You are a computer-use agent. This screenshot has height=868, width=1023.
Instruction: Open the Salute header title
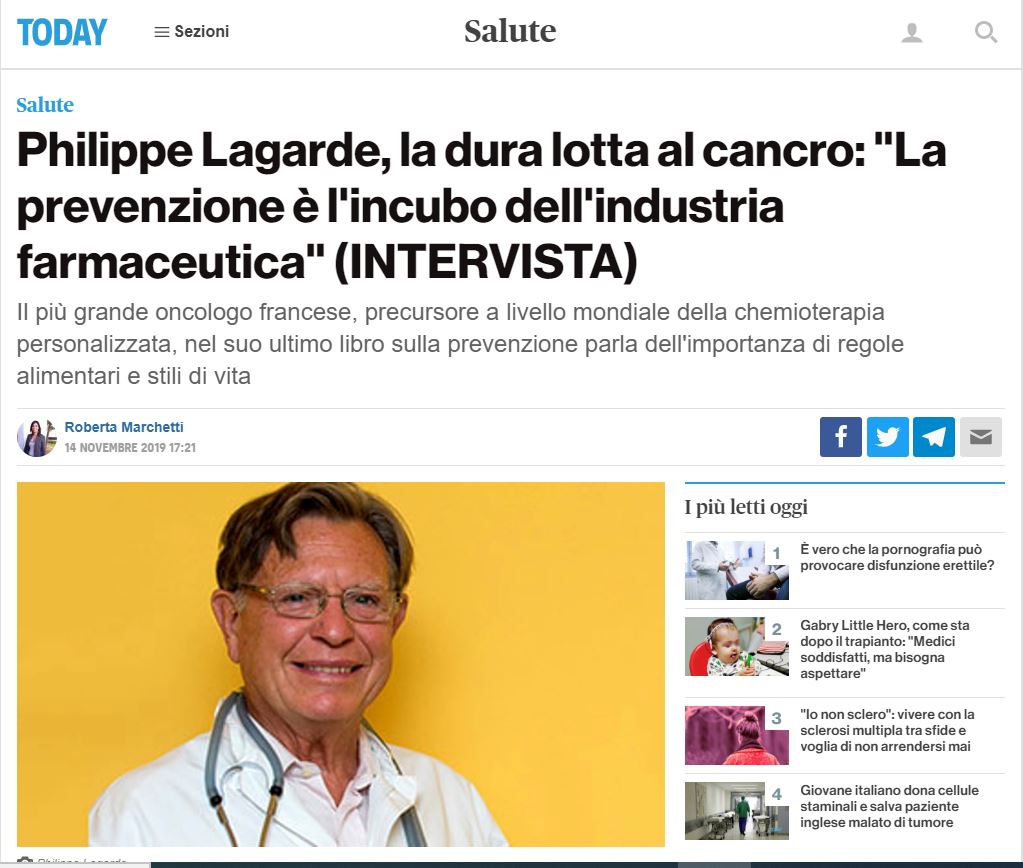[510, 31]
